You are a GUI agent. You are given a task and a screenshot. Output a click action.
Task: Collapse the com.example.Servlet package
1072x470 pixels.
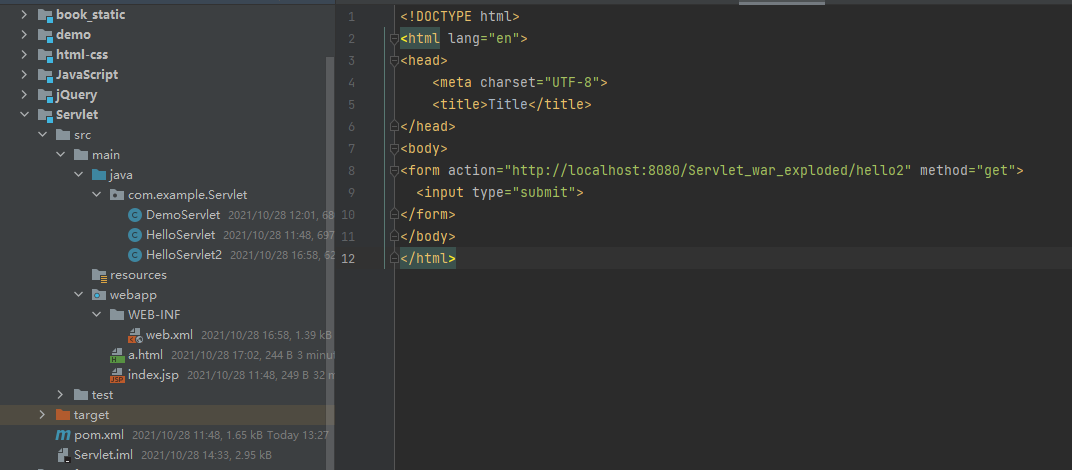tap(96, 195)
